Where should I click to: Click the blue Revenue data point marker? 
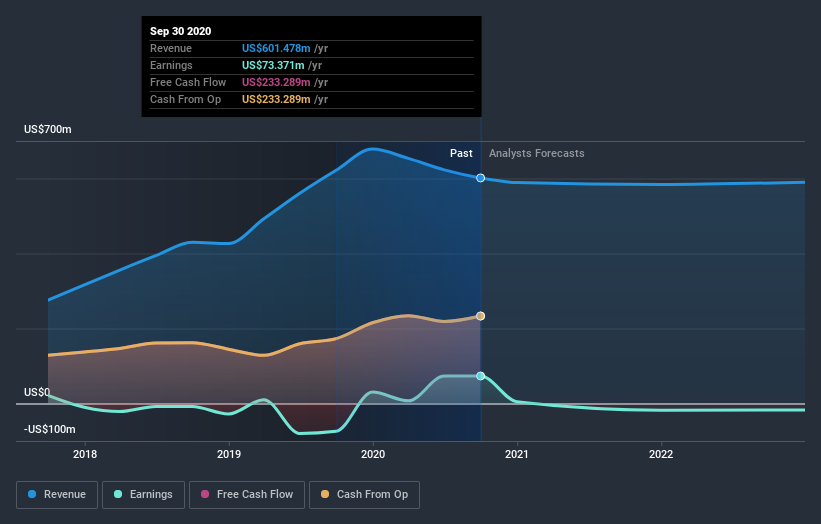coord(480,178)
